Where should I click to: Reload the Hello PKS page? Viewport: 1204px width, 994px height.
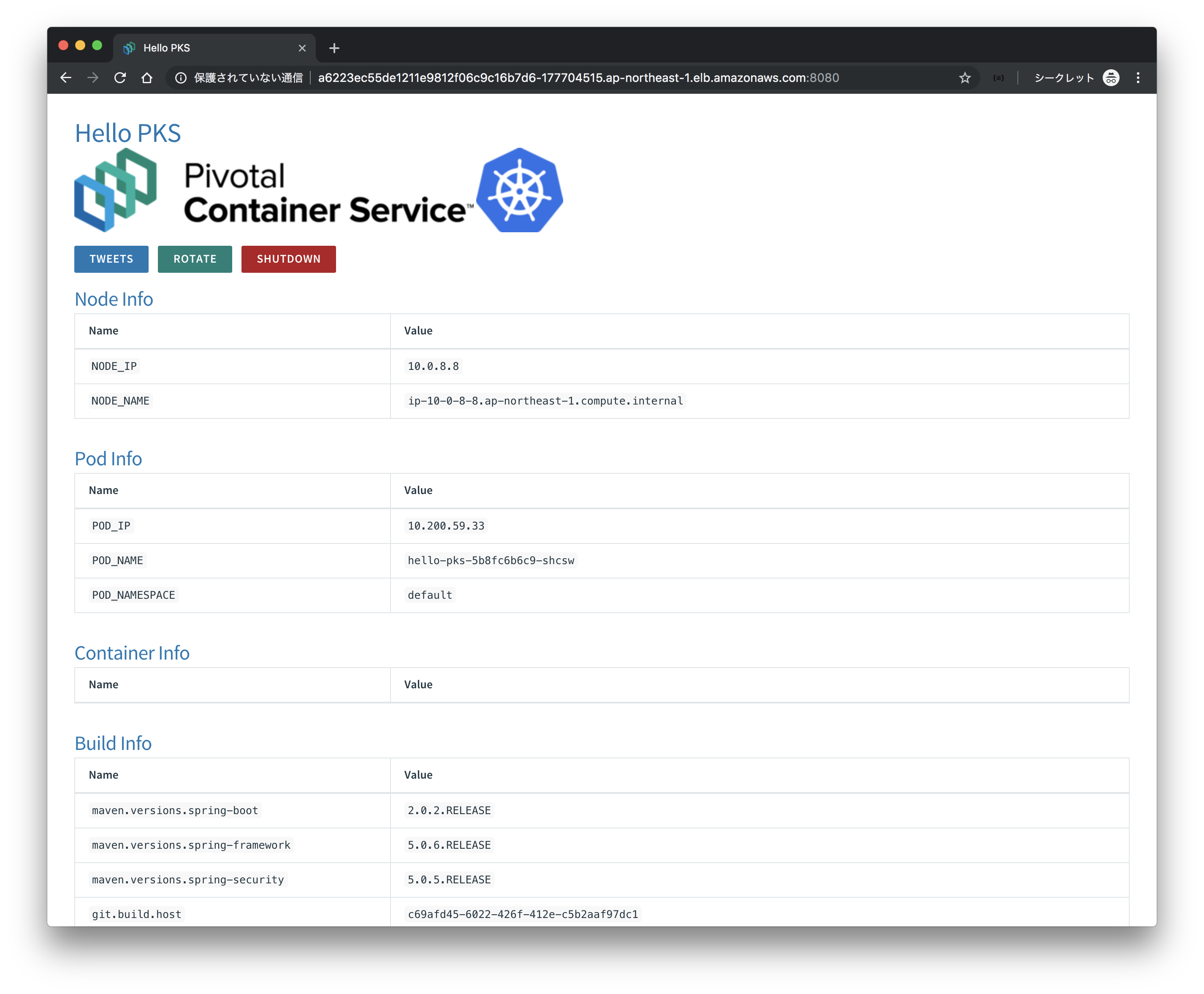point(119,78)
